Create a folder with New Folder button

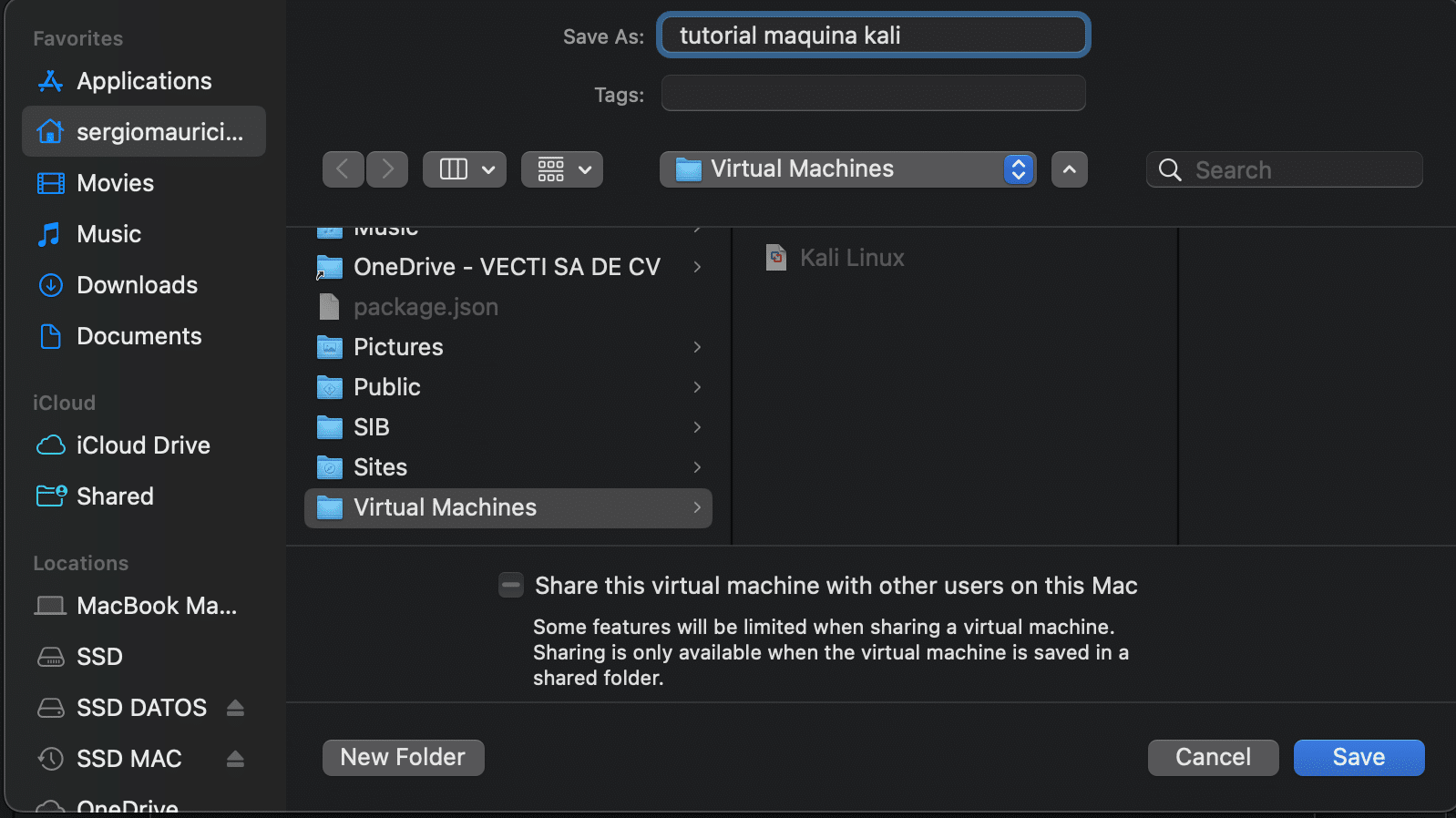click(403, 758)
